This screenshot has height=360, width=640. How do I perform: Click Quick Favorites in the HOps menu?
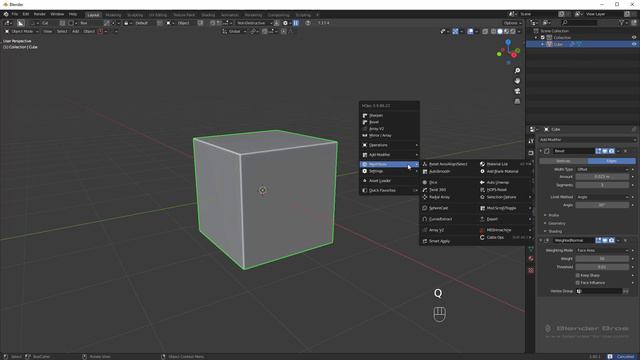pos(389,190)
